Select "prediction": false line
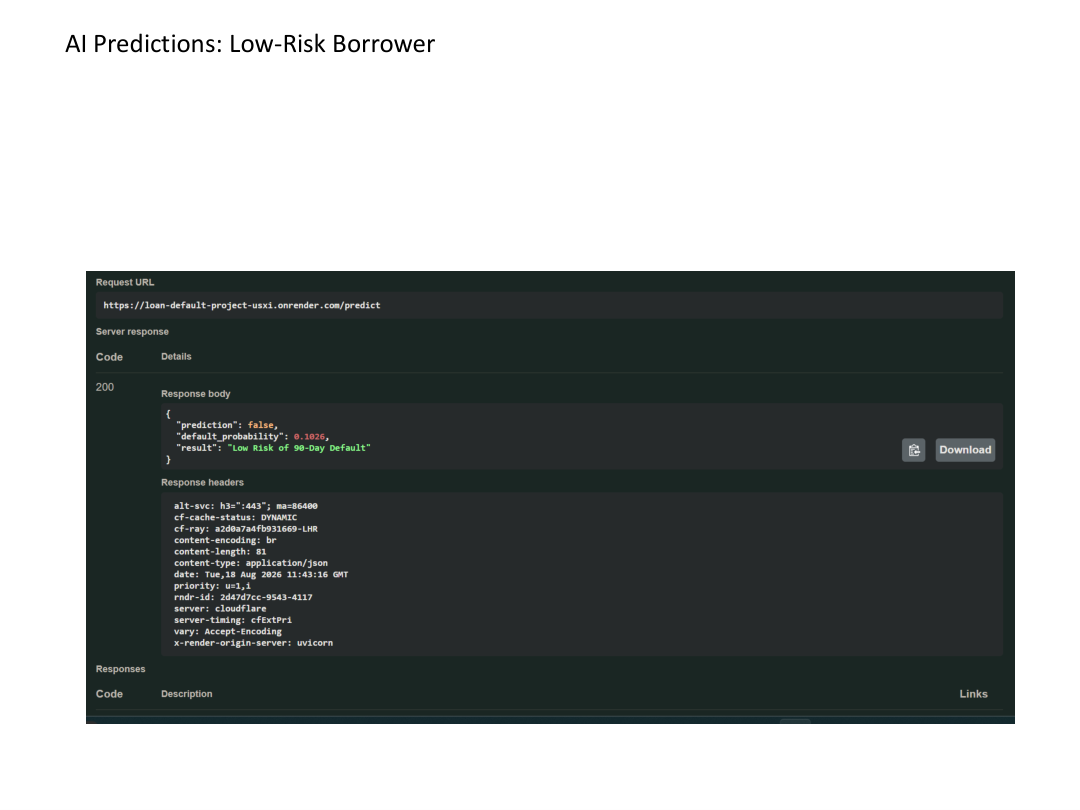Image resolution: width=1080 pixels, height=810 pixels. (227, 425)
